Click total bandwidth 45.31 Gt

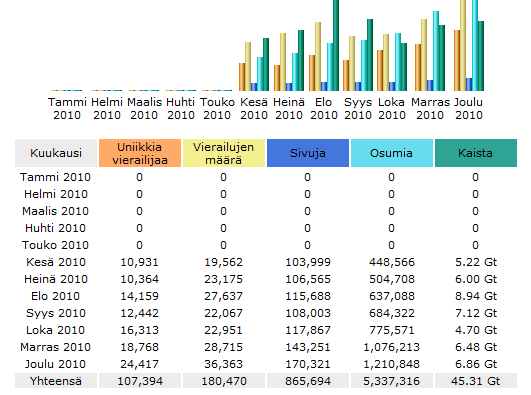tap(475, 381)
